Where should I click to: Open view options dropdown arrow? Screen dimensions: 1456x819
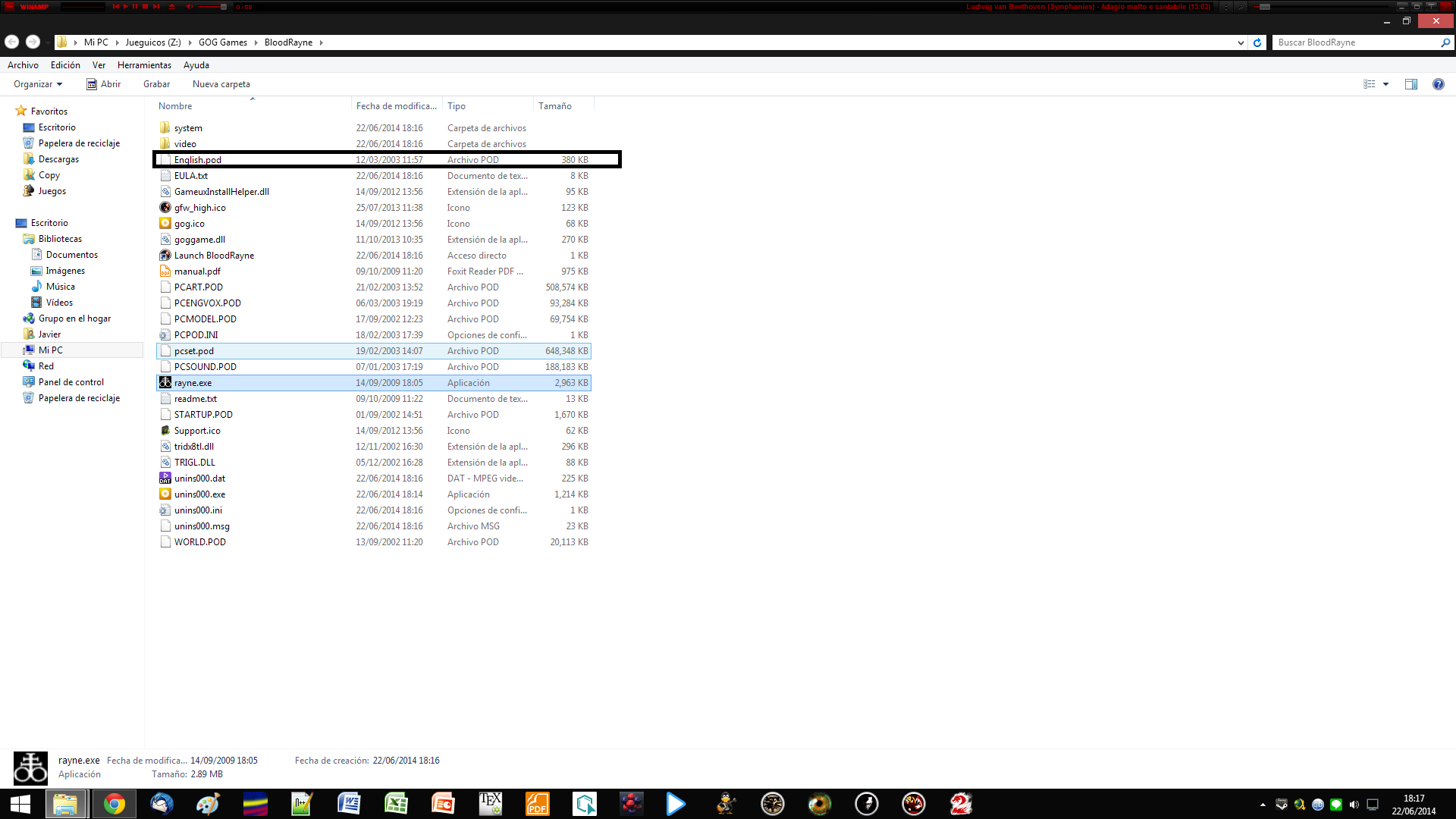[1385, 84]
